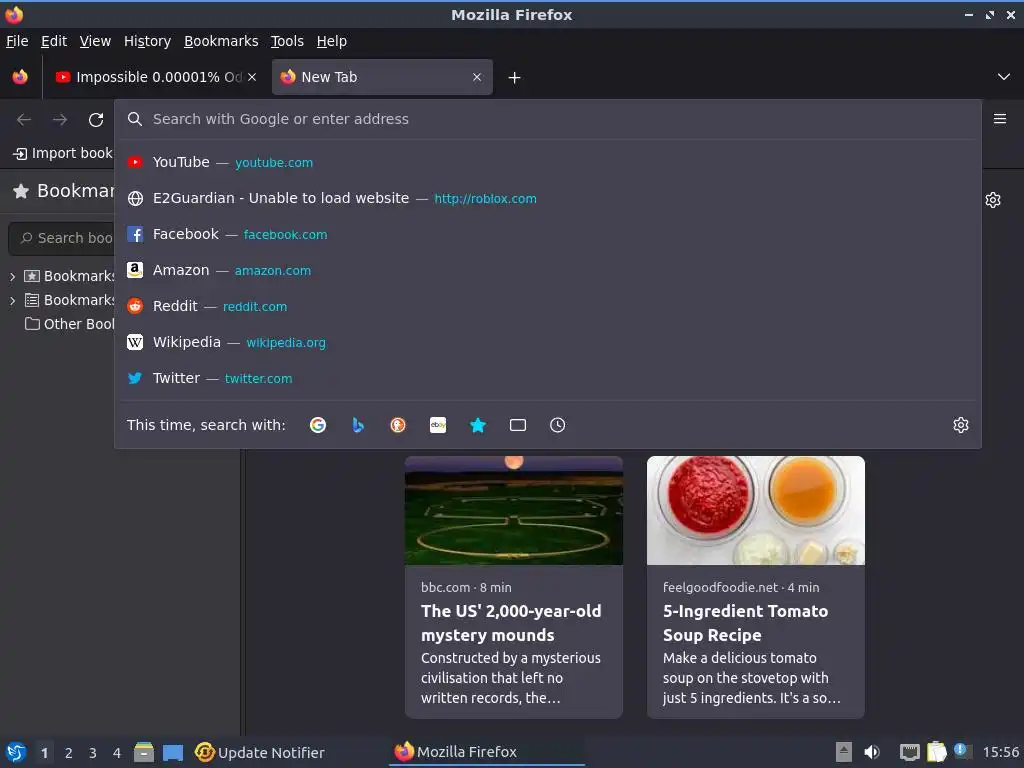Viewport: 1024px width, 768px height.
Task: Switch to workspace 3 in taskbar
Action: 93,753
